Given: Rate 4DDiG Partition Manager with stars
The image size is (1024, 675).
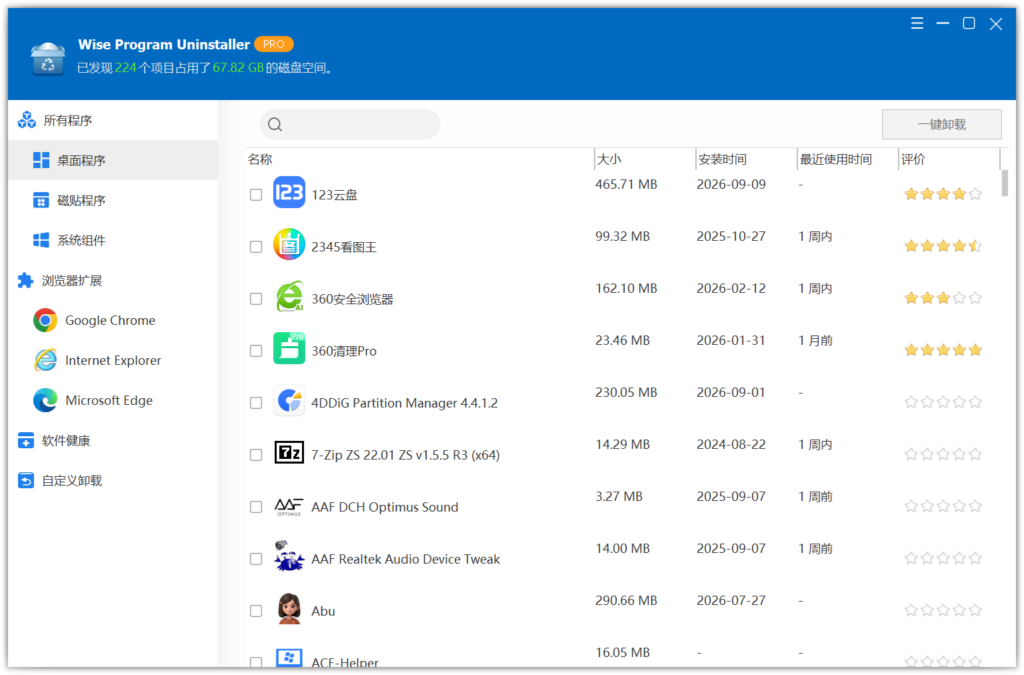Looking at the screenshot, I should 943,402.
